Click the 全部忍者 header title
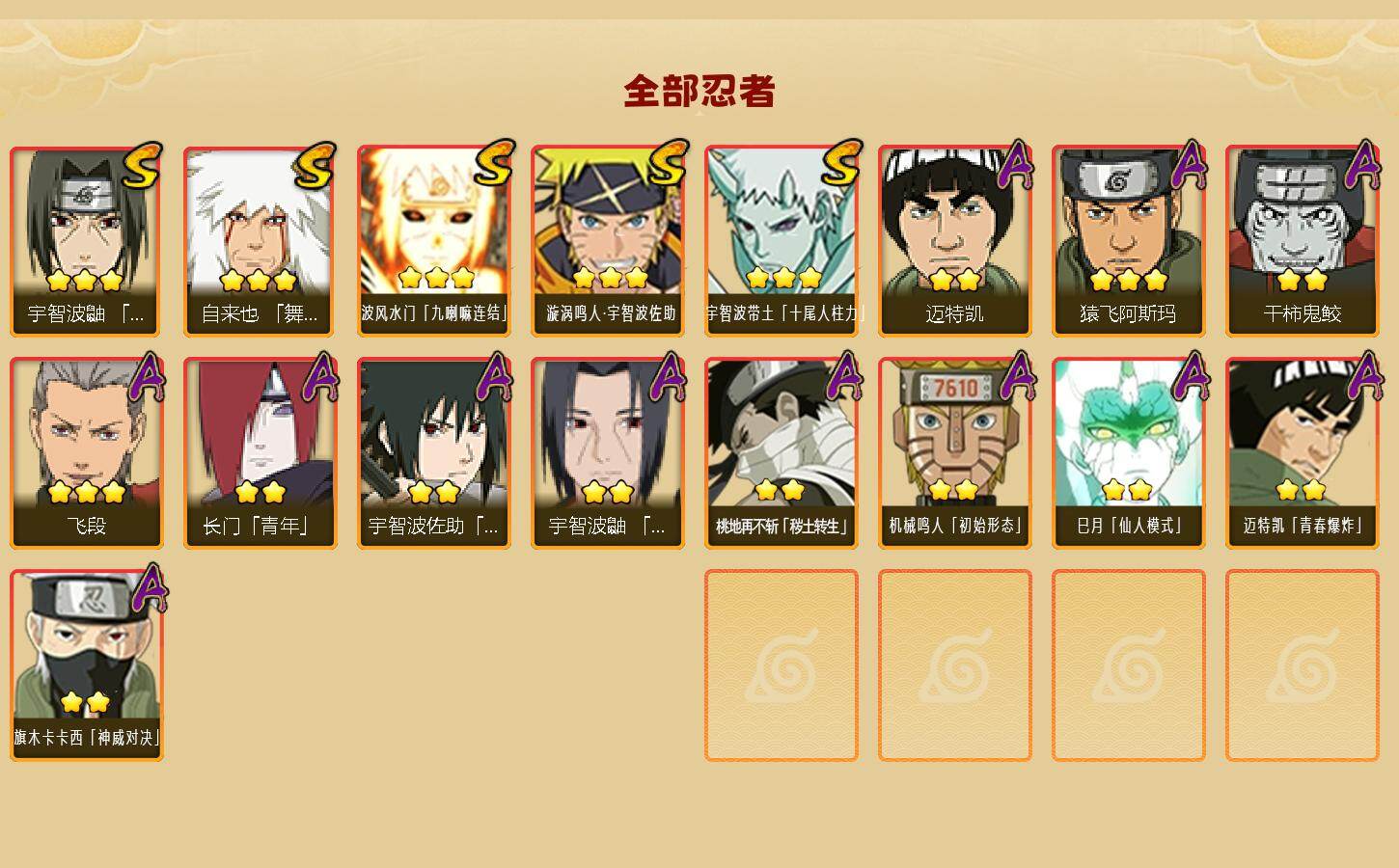The width and height of the screenshot is (1399, 868). click(x=699, y=91)
